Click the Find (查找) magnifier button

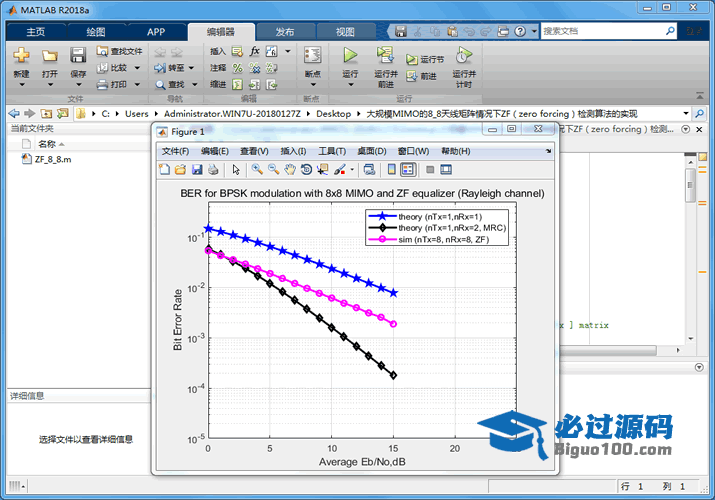click(170, 84)
